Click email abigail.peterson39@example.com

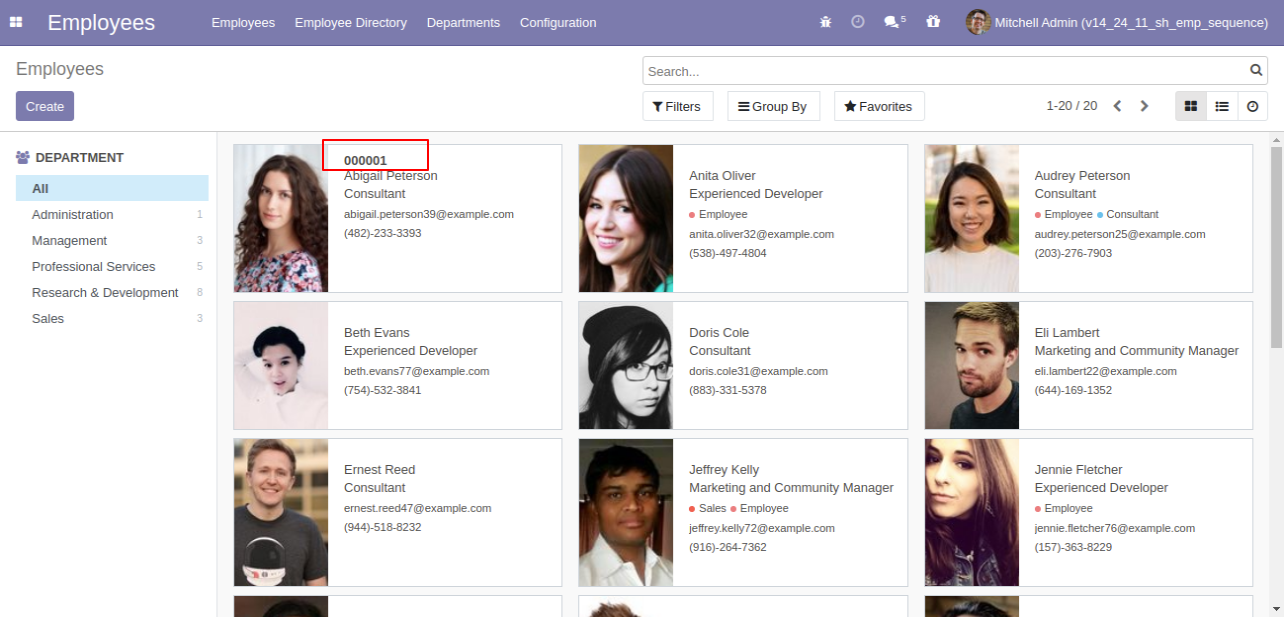coord(429,214)
